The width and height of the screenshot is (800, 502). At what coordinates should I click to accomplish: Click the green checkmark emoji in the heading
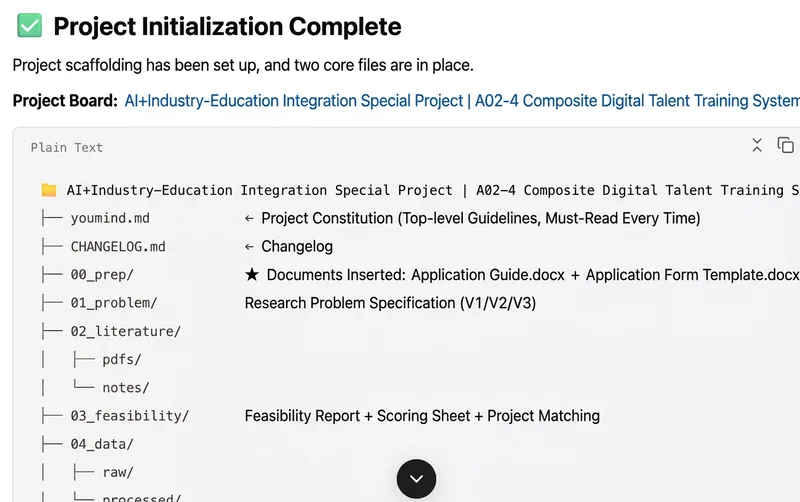(30, 26)
